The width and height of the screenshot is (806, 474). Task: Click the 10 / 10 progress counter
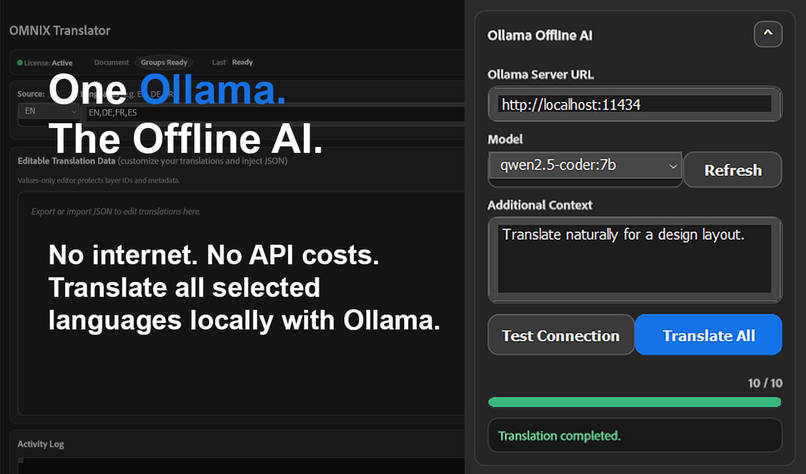tap(765, 383)
